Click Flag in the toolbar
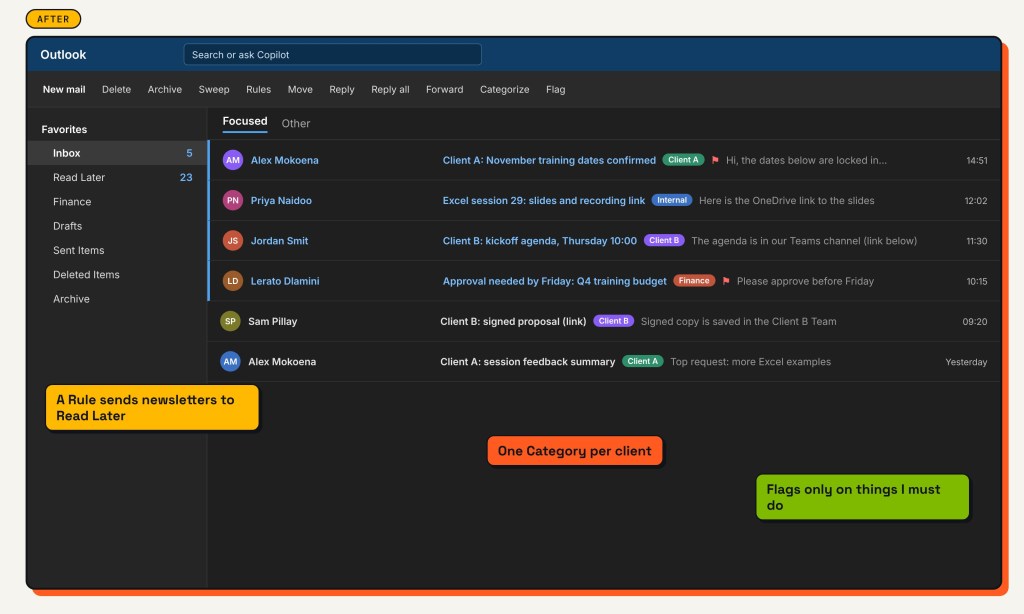 click(x=556, y=89)
